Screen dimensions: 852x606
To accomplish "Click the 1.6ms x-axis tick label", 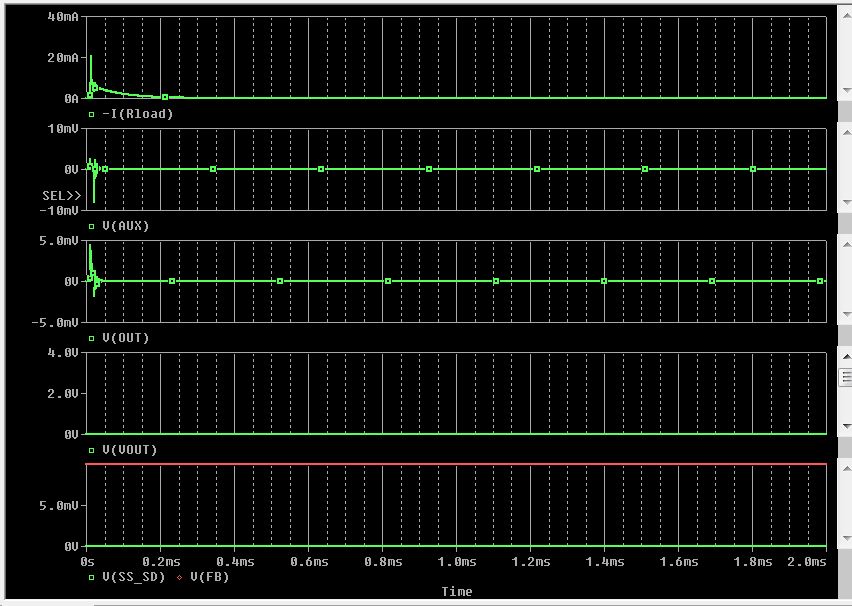I will [x=679, y=561].
